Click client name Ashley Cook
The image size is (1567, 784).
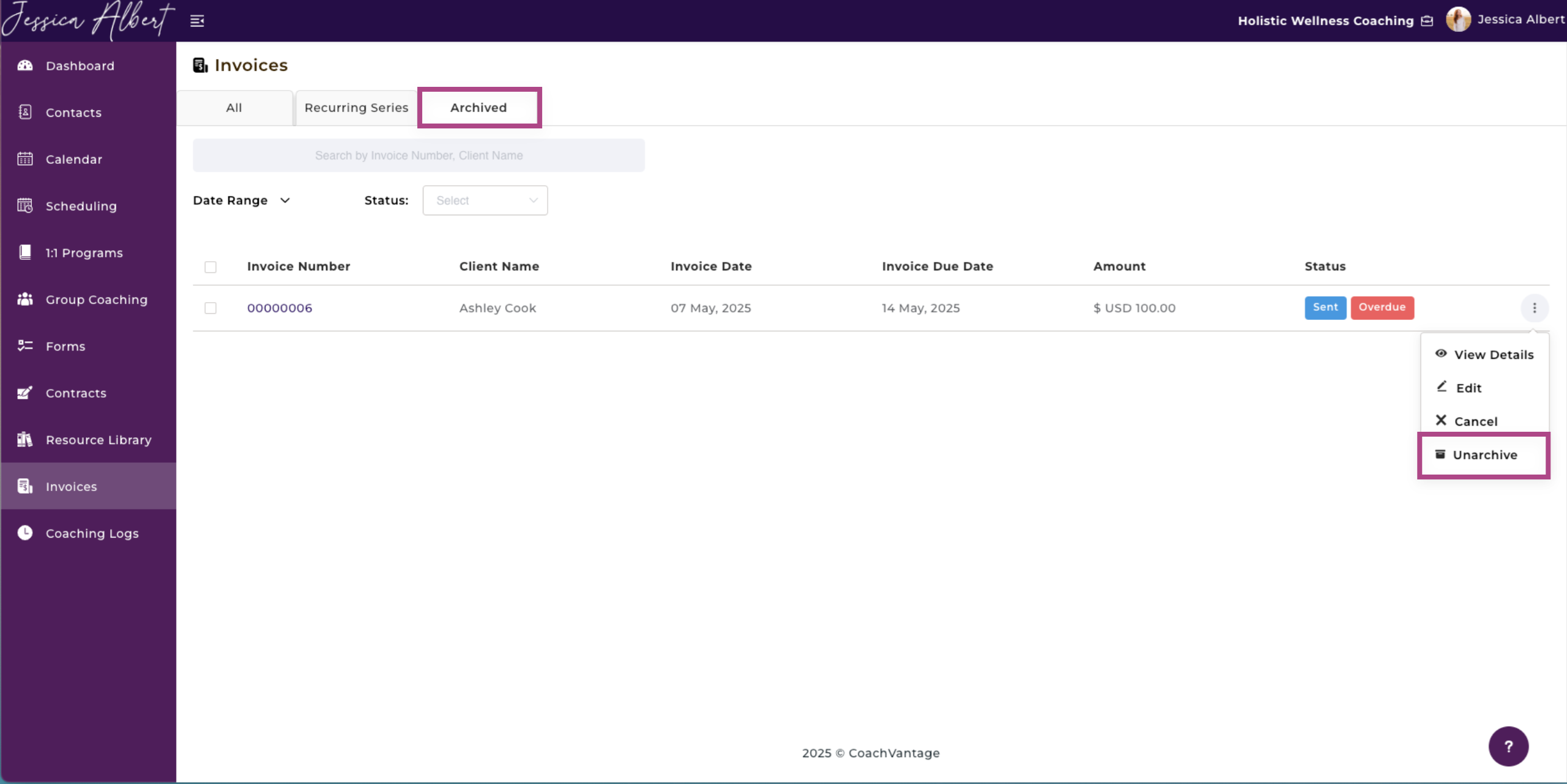(x=497, y=308)
